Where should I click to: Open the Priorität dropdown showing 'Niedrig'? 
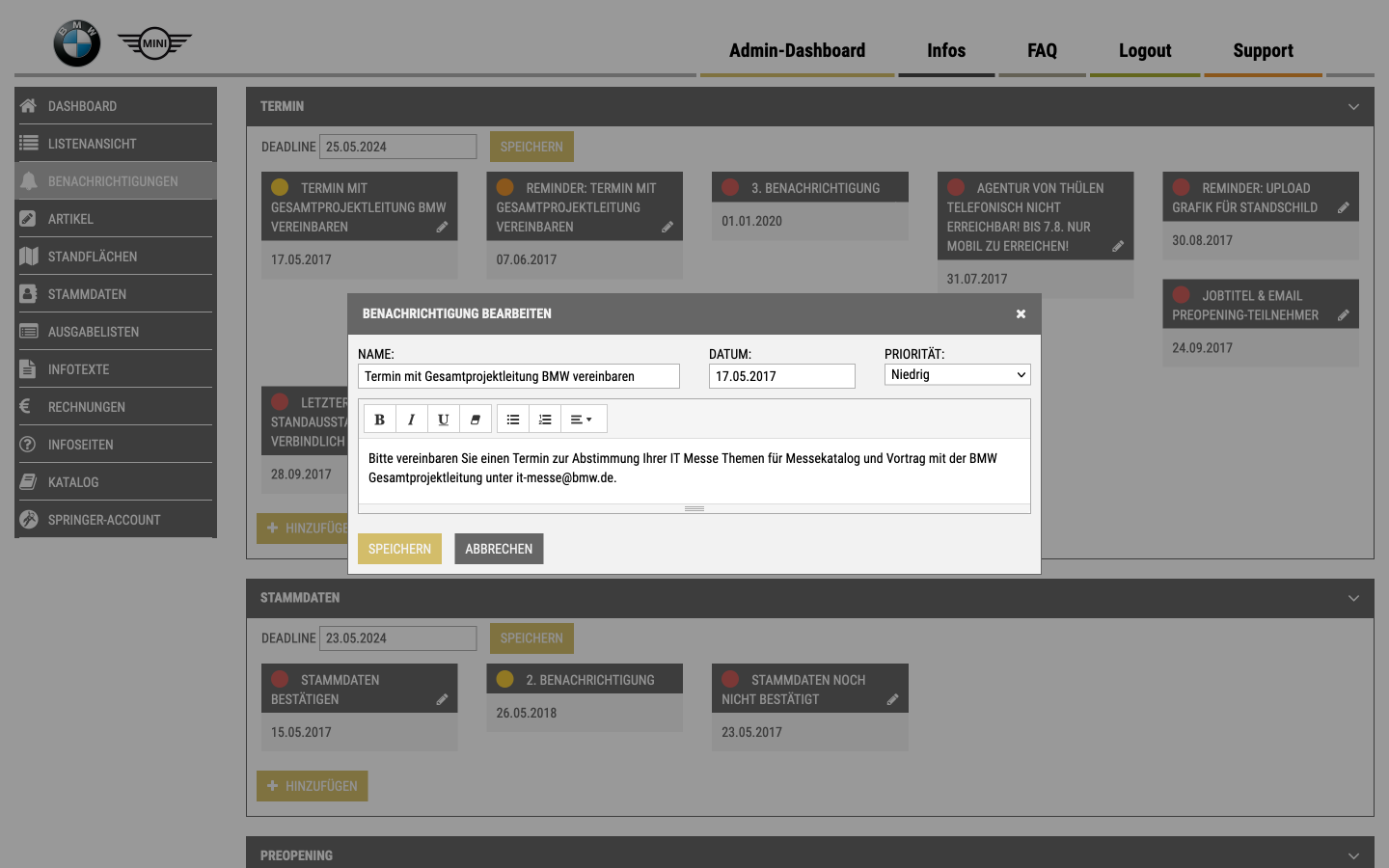pyautogui.click(x=957, y=374)
